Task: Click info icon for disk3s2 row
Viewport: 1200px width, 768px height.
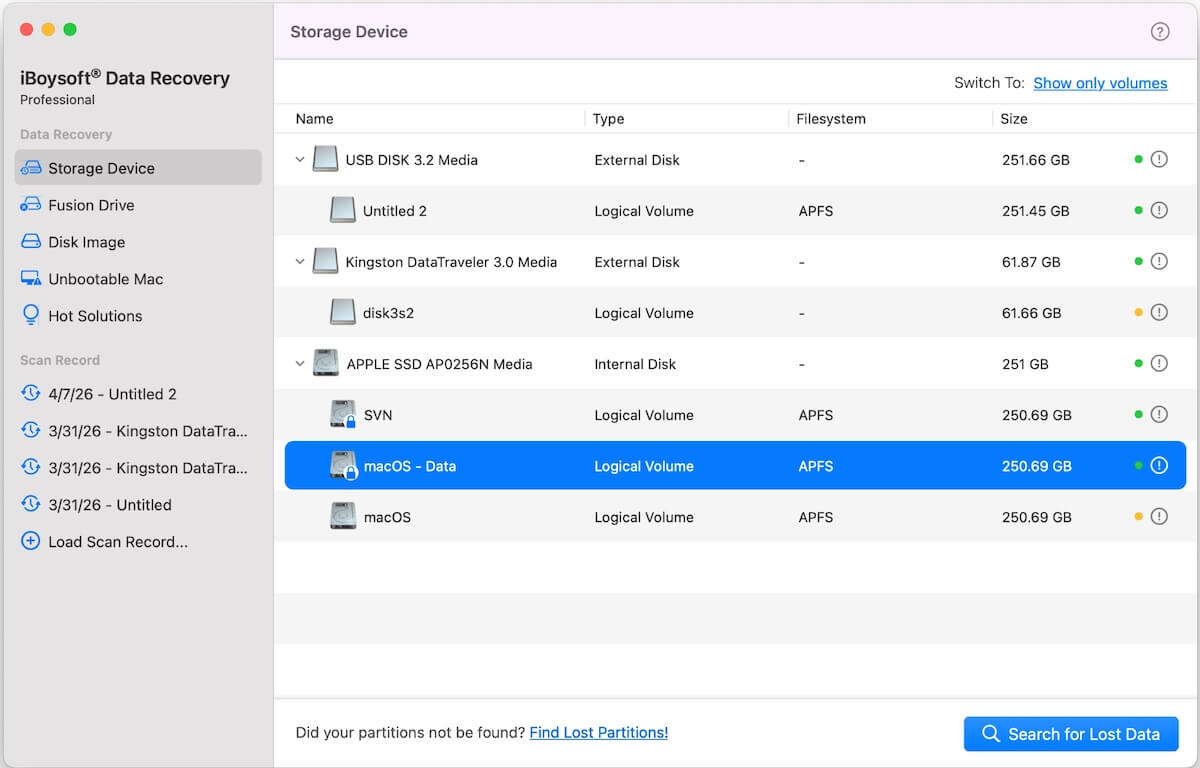Action: pyautogui.click(x=1159, y=312)
